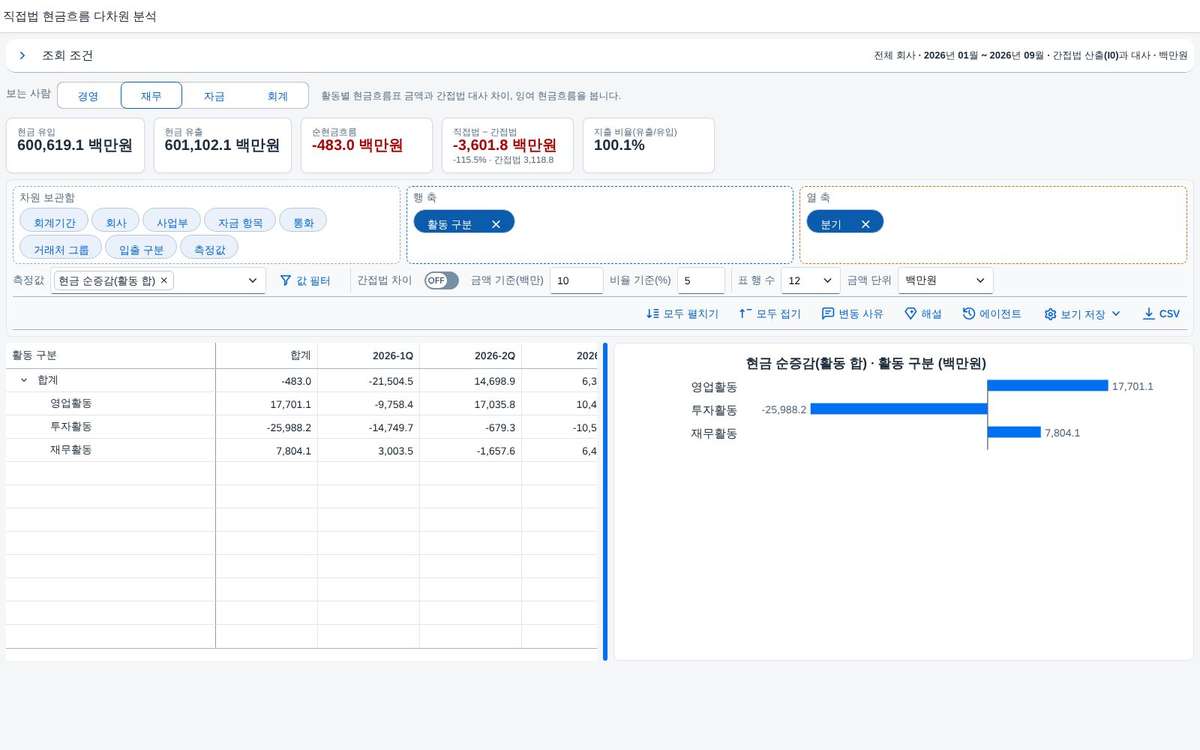
Task: Open the 보기 저장 settings menu
Action: click(x=1082, y=314)
